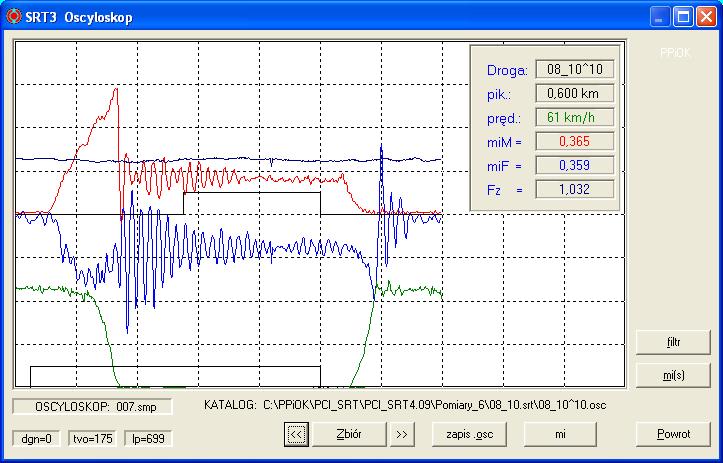Image resolution: width=723 pixels, height=463 pixels.
Task: Click the tvo=175 status box
Action: pyautogui.click(x=93, y=438)
